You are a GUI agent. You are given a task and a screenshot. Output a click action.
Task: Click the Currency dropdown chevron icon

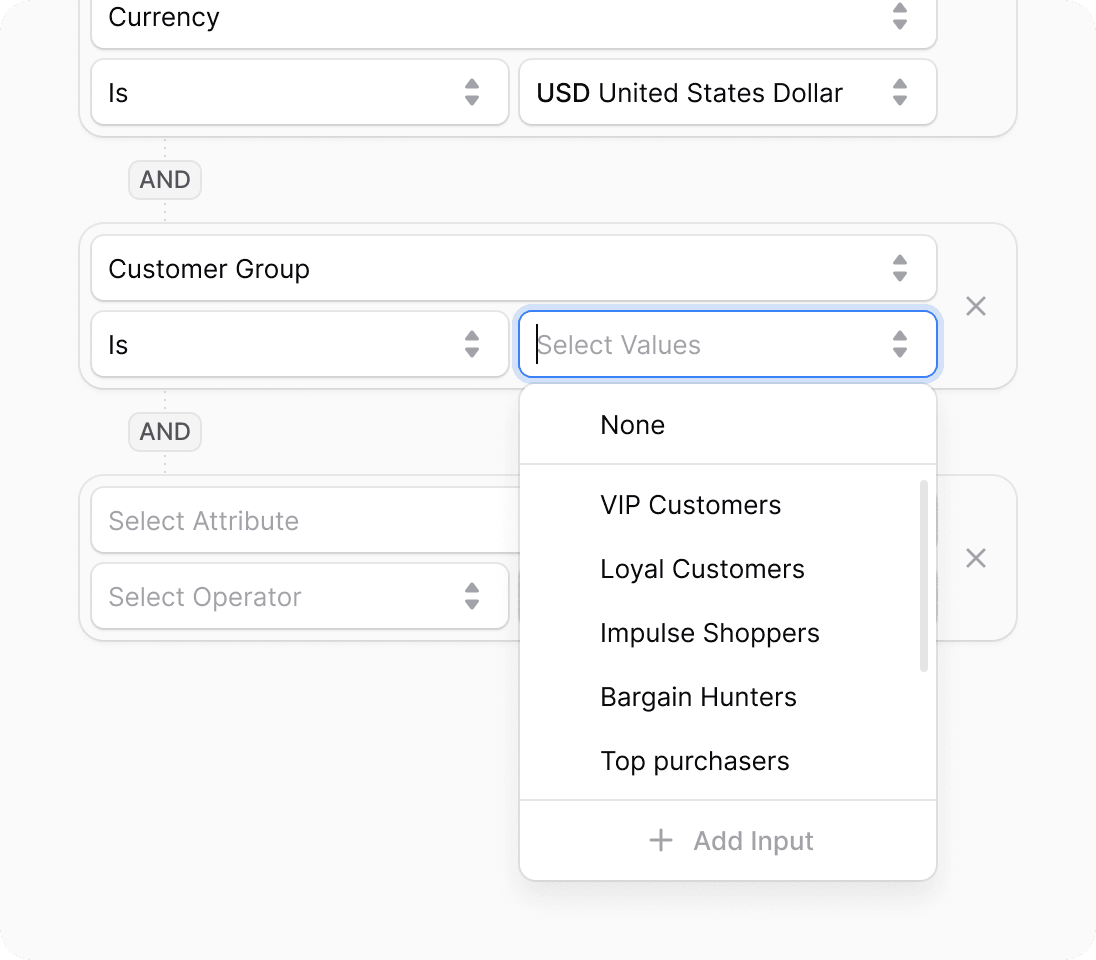click(898, 17)
